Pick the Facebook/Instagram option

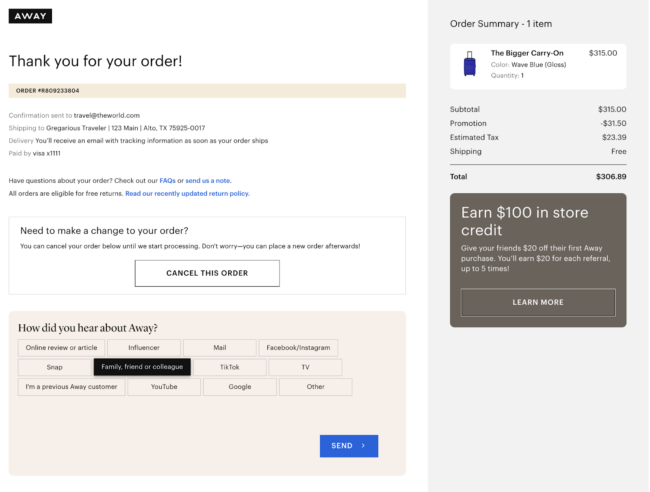298,348
